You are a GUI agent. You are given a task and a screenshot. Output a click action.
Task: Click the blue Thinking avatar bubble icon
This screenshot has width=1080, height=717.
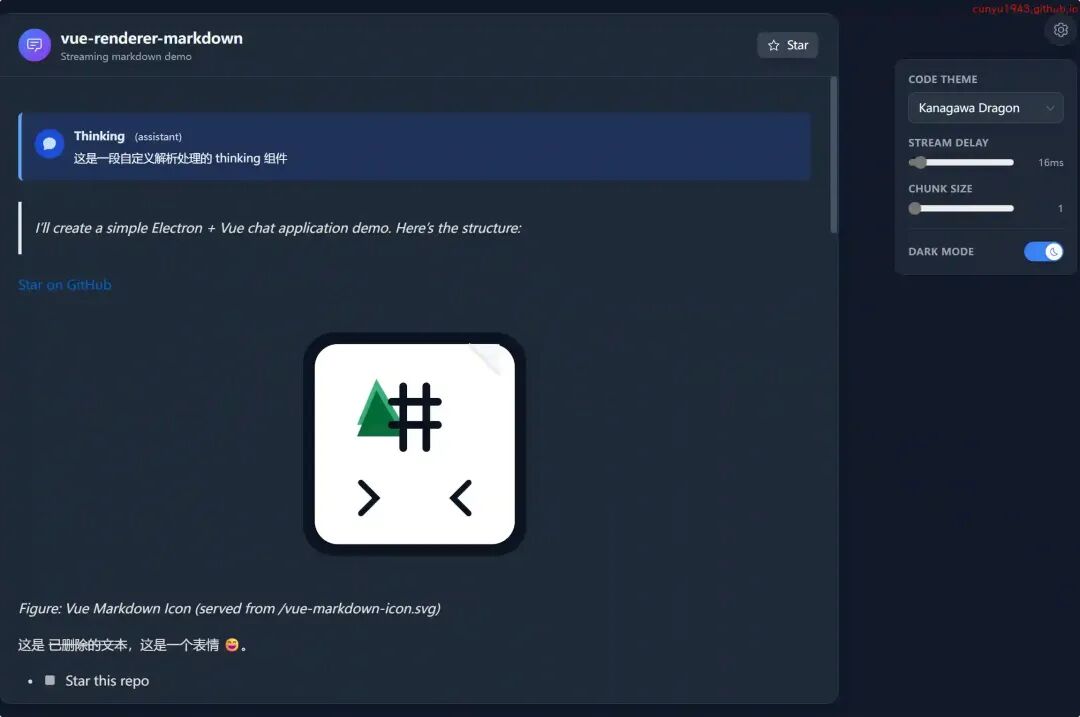(50, 144)
